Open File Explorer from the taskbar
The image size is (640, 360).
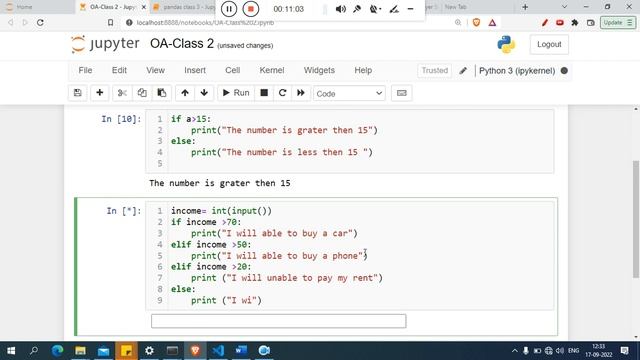[80, 351]
